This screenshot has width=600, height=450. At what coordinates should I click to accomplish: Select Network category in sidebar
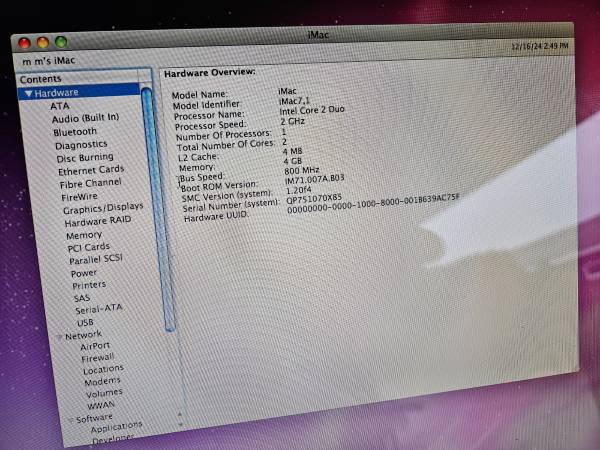83,336
